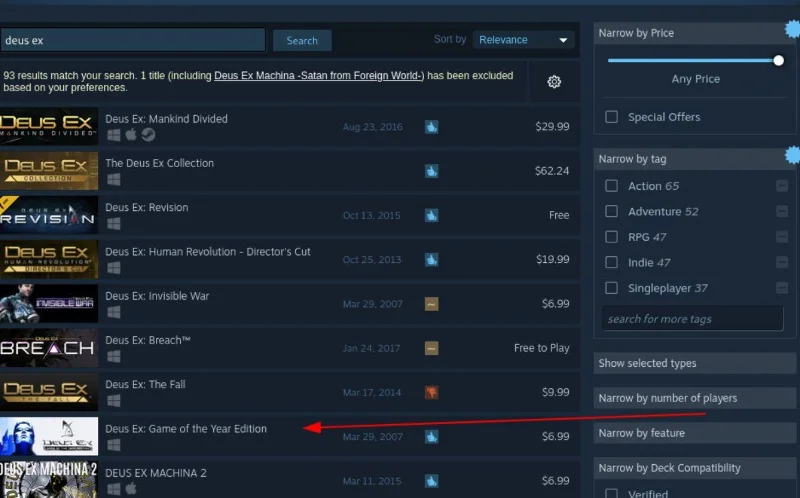Image resolution: width=800 pixels, height=498 pixels.
Task: Click SteamOS icon under Deus Ex: Mankind Divided
Action: point(148,135)
